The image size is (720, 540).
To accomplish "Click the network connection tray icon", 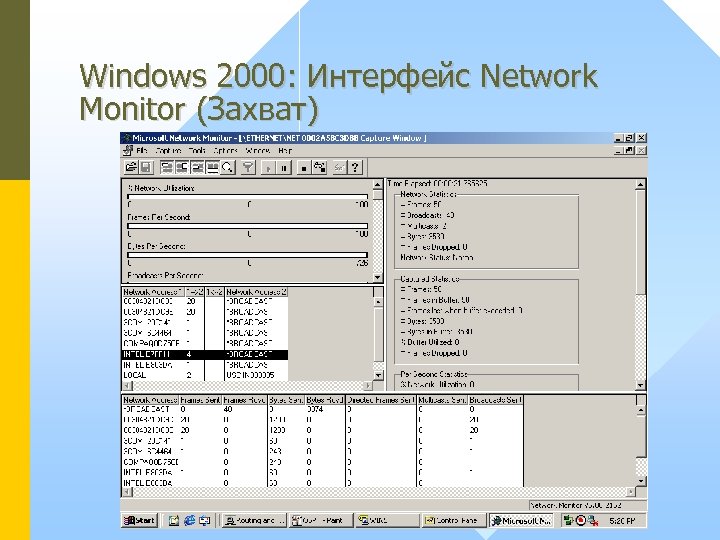I will pos(569,520).
